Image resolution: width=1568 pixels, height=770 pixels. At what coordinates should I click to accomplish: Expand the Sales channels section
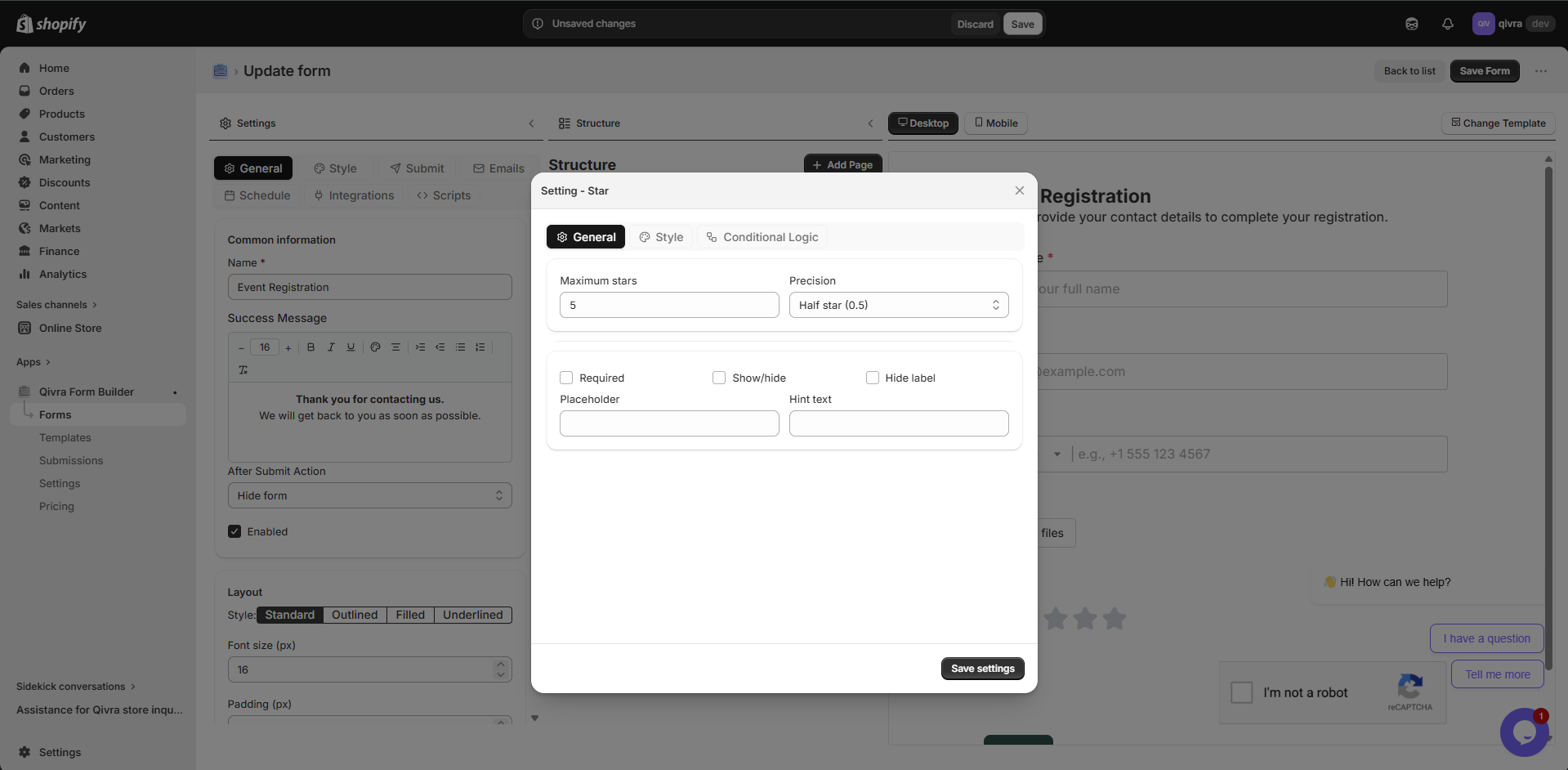point(56,305)
